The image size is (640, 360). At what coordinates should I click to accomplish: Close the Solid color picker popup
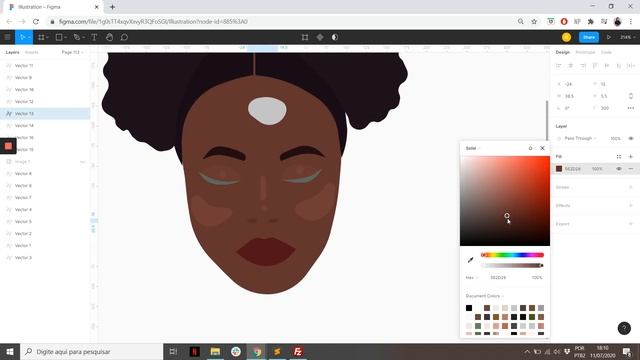[542, 148]
